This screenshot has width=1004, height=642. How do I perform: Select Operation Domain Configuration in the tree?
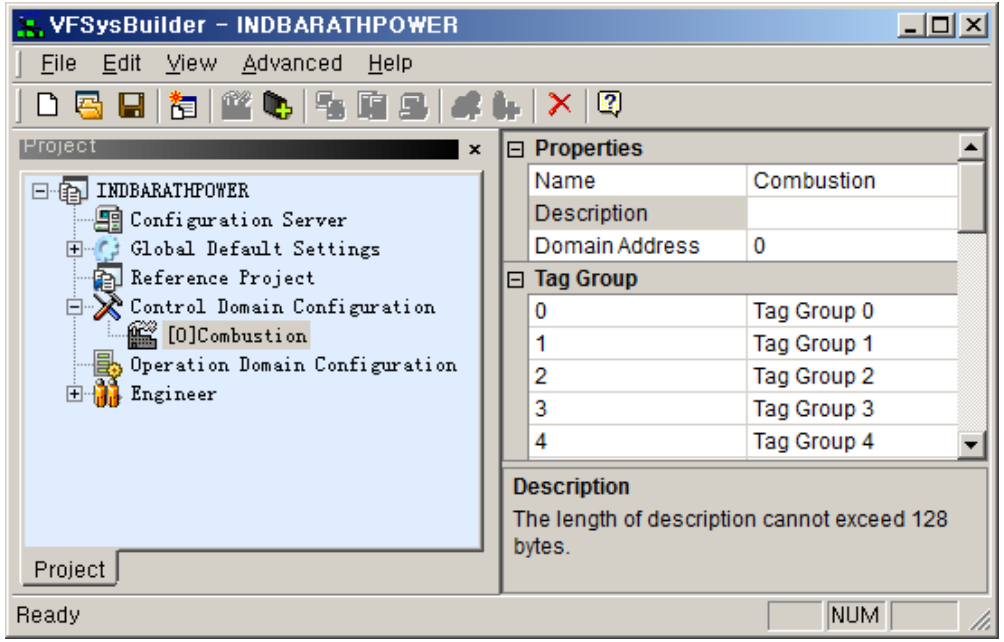tap(293, 365)
